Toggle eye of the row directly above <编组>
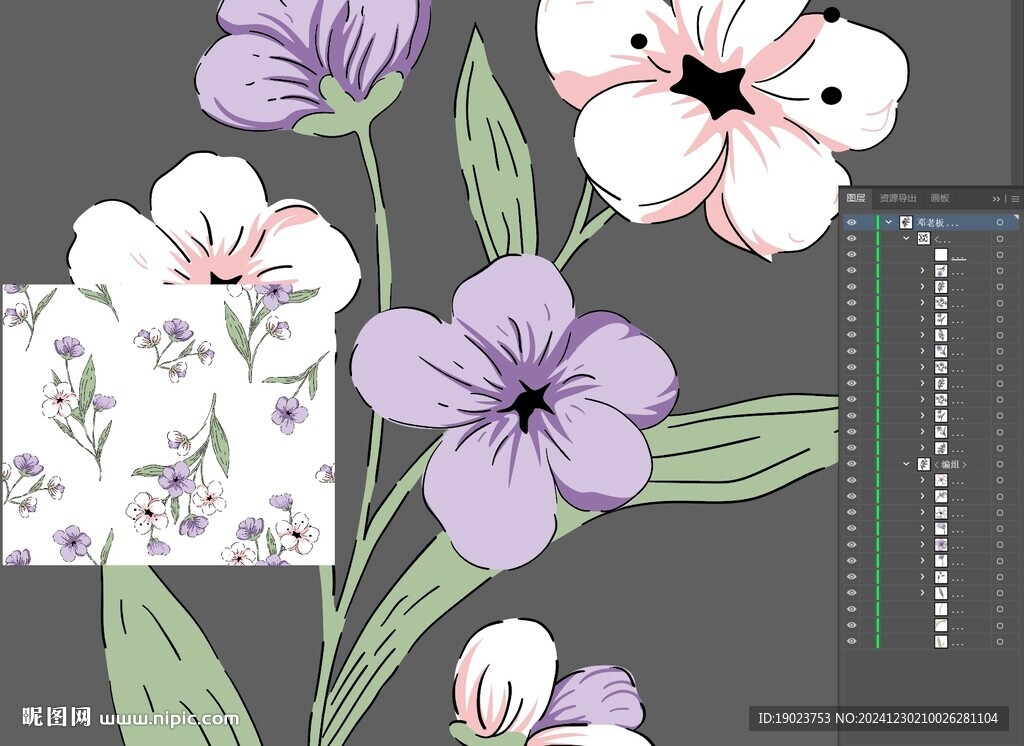1024x746 pixels. tap(852, 448)
